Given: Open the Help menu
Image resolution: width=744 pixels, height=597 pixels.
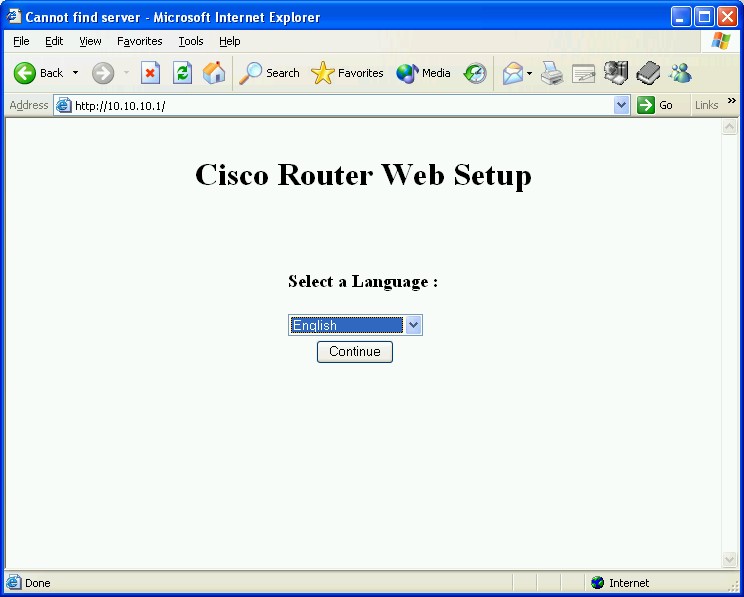Looking at the screenshot, I should (230, 41).
